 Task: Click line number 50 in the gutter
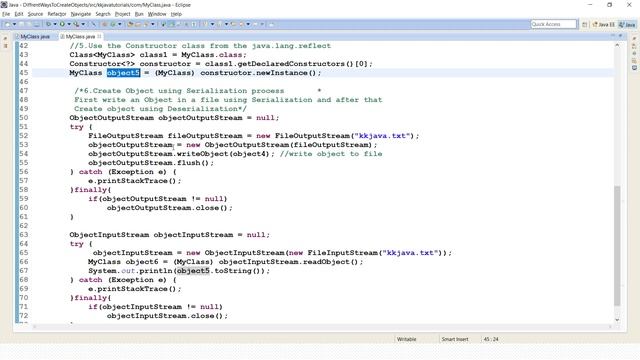[x=24, y=118]
